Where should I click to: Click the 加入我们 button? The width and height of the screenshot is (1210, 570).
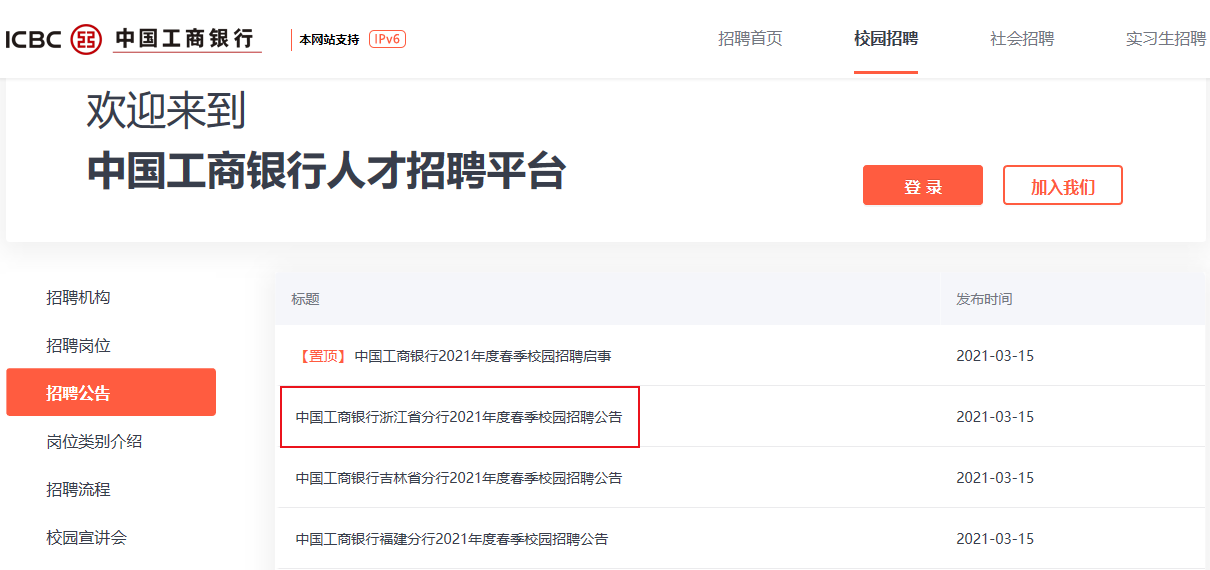pyautogui.click(x=1063, y=186)
